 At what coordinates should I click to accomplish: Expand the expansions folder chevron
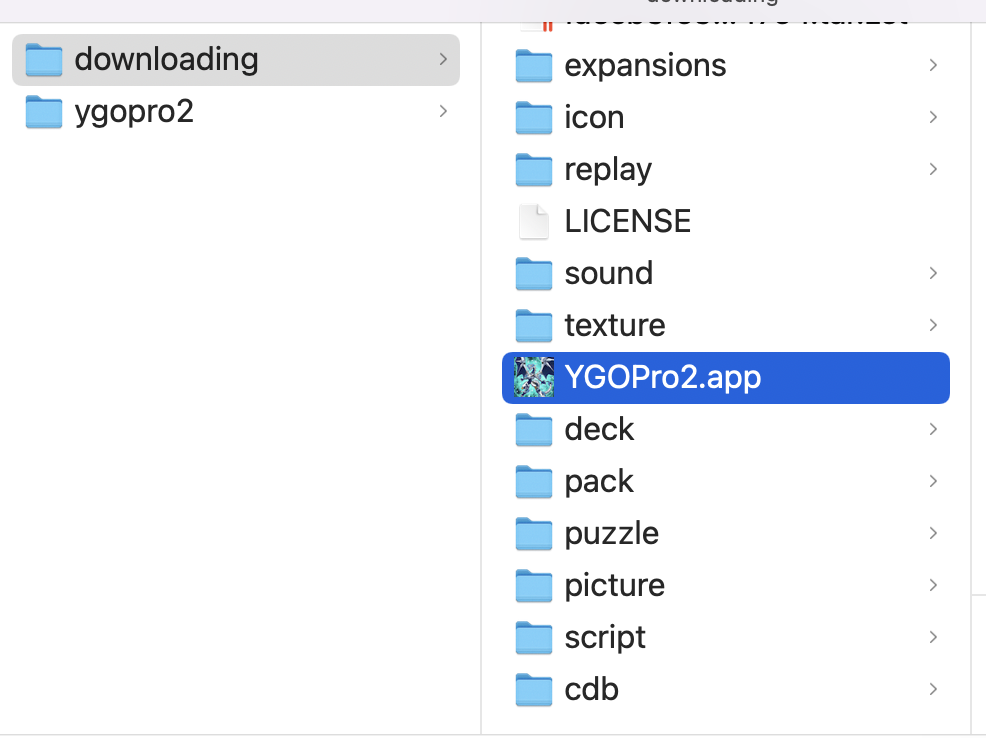tap(933, 65)
